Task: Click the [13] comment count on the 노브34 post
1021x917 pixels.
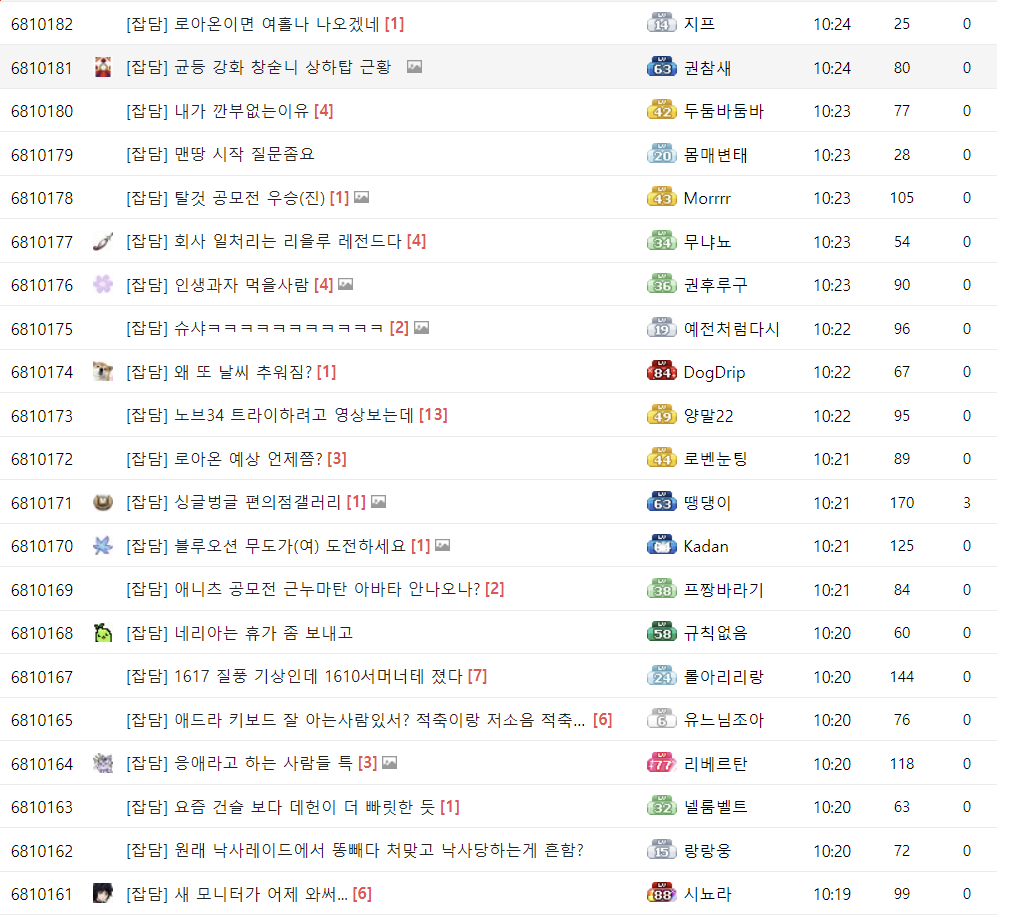Action: 433,415
